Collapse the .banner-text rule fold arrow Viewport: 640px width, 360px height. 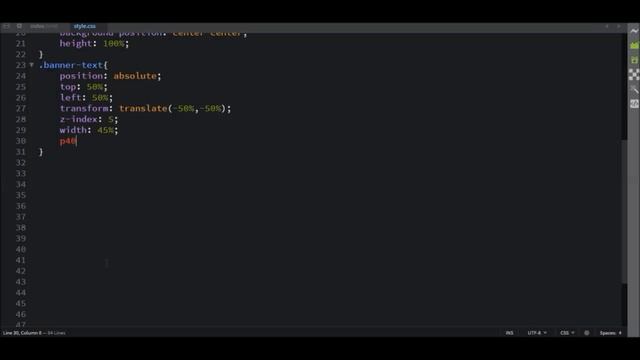tap(31, 65)
